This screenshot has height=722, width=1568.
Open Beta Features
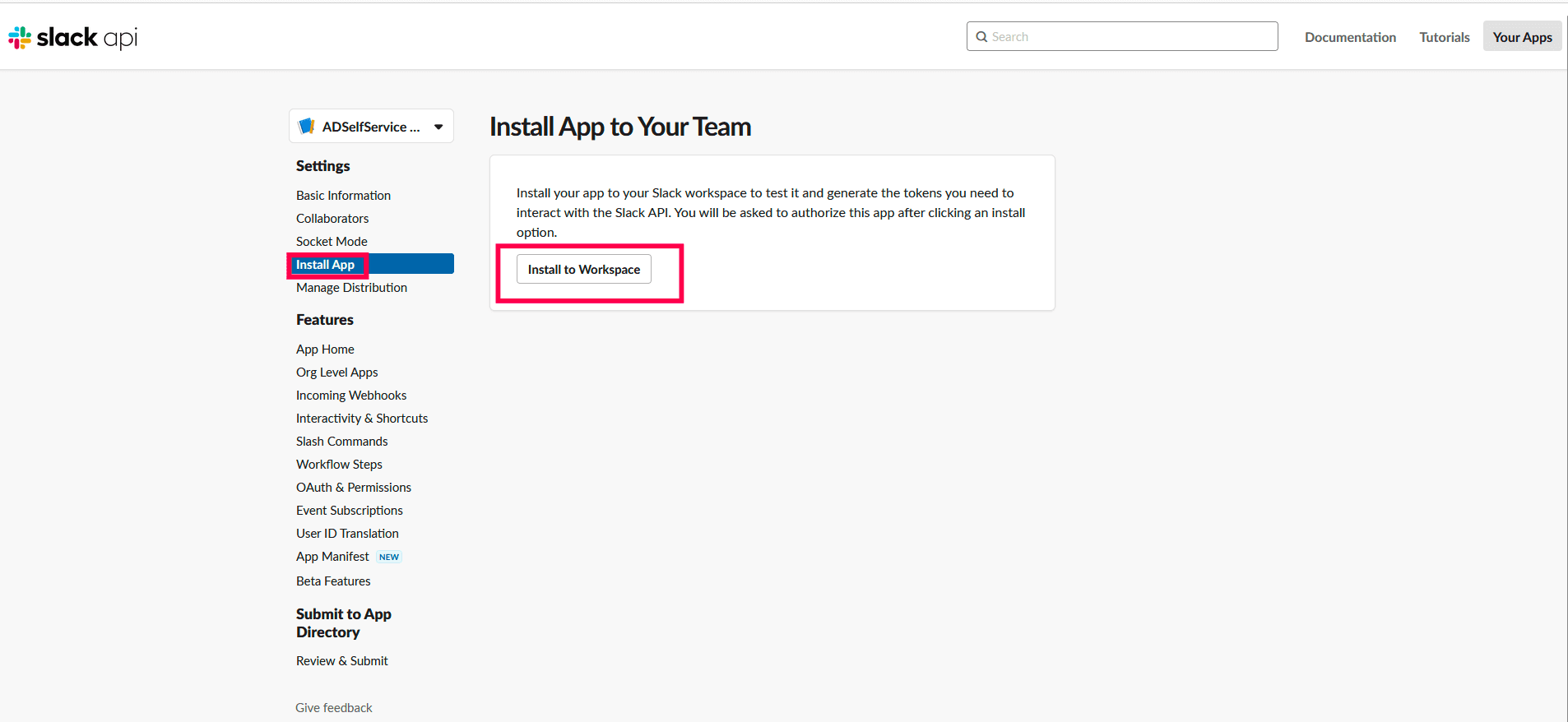[333, 581]
